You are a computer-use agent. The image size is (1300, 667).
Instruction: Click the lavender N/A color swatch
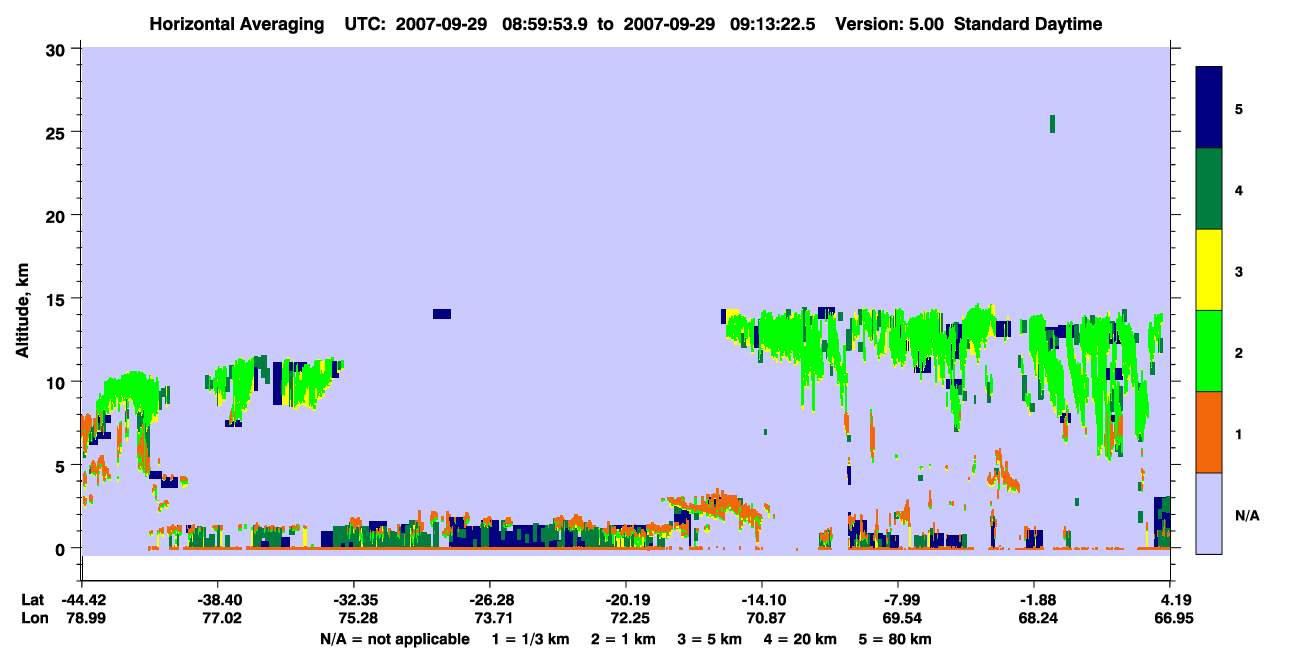1209,513
